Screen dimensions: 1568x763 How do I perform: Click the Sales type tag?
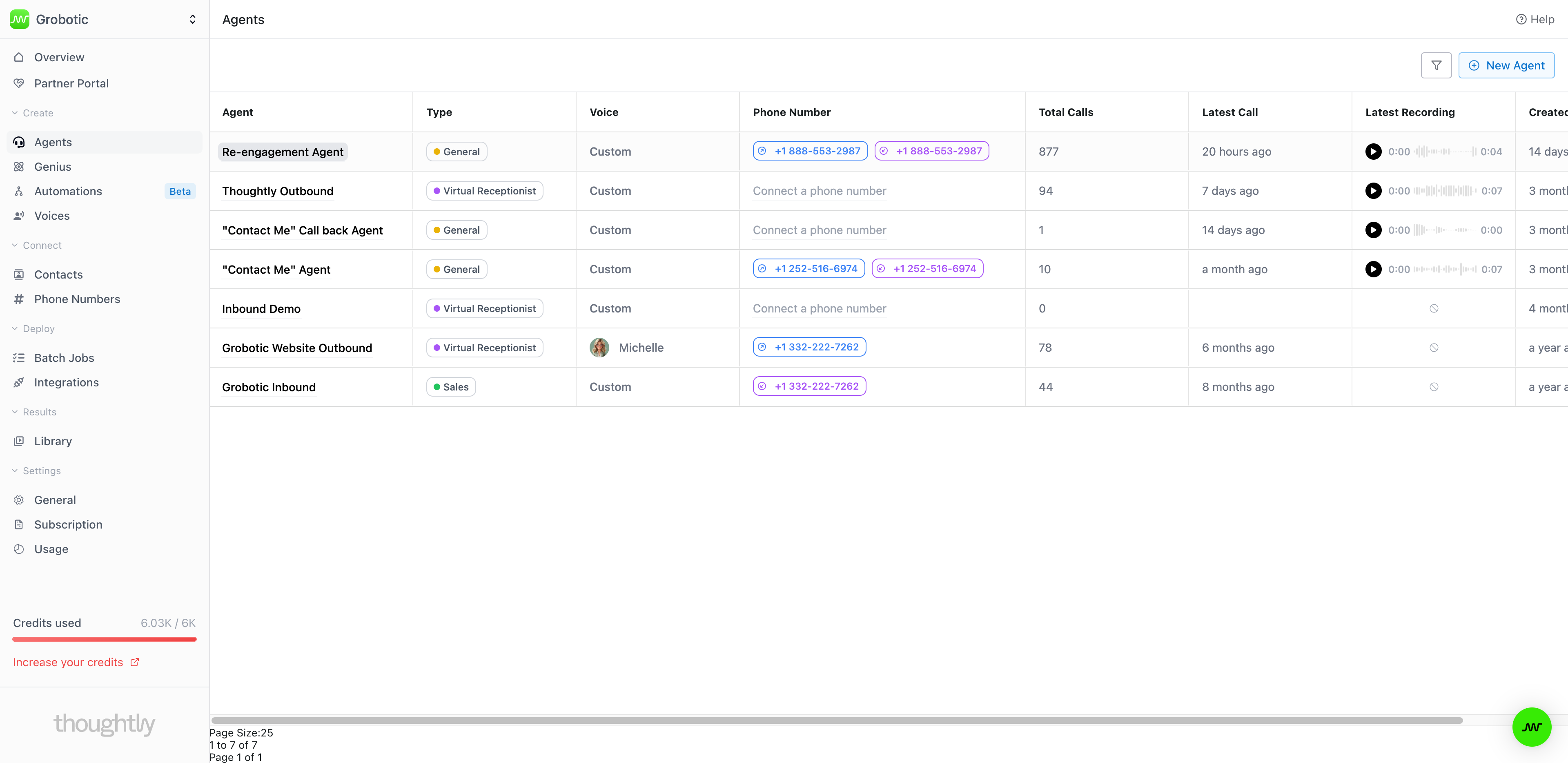(x=451, y=387)
